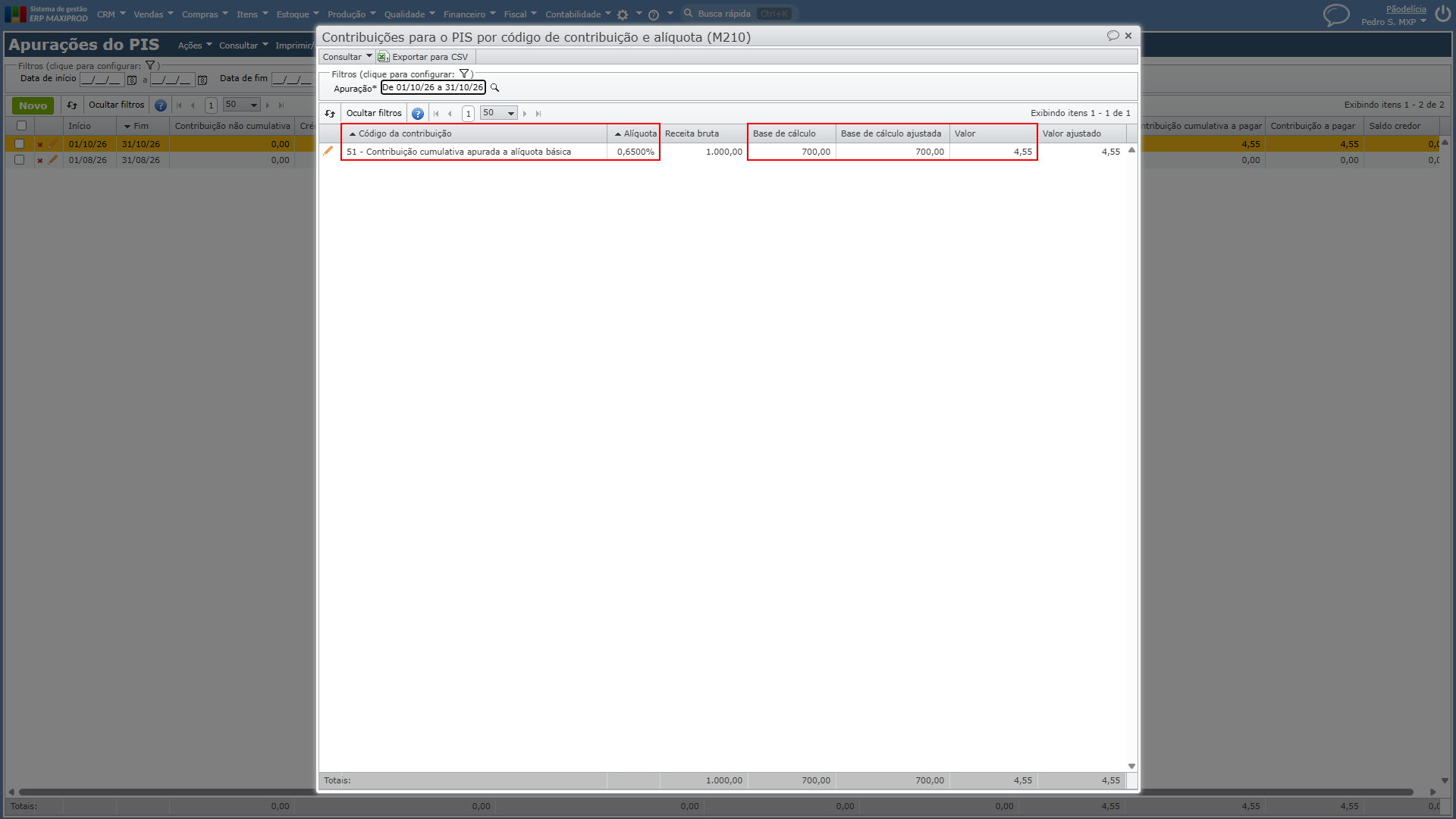Click Ocultar filtros in the Apurações toolbar
Image resolution: width=1456 pixels, height=819 pixels.
click(116, 105)
